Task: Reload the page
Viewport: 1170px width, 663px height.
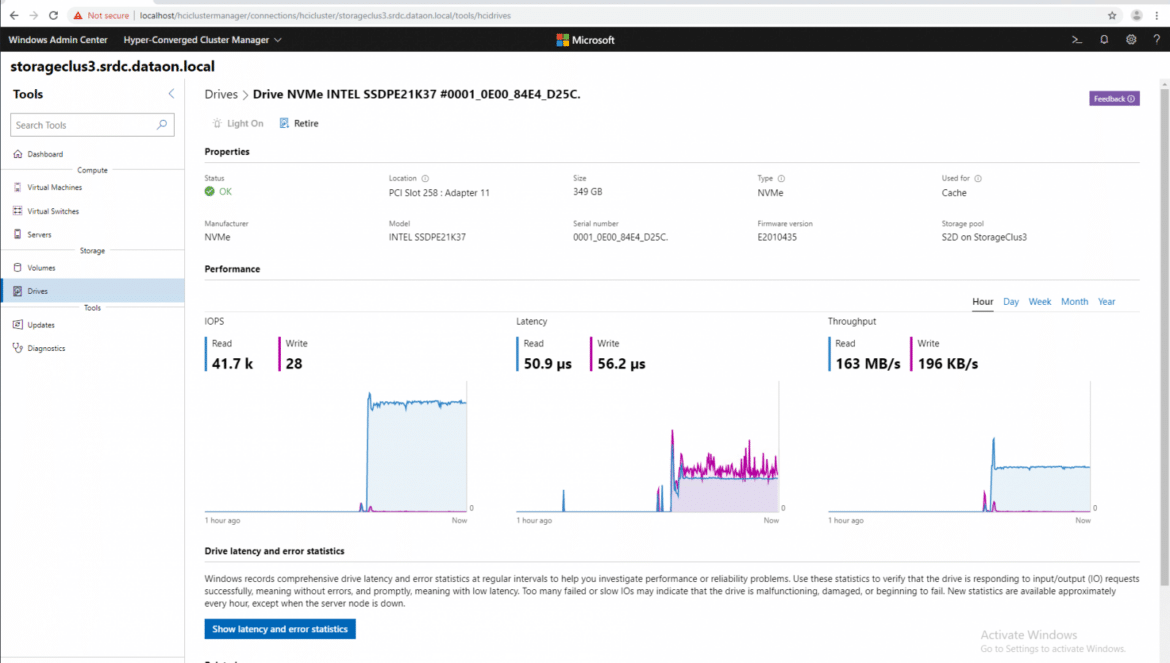Action: coord(53,15)
